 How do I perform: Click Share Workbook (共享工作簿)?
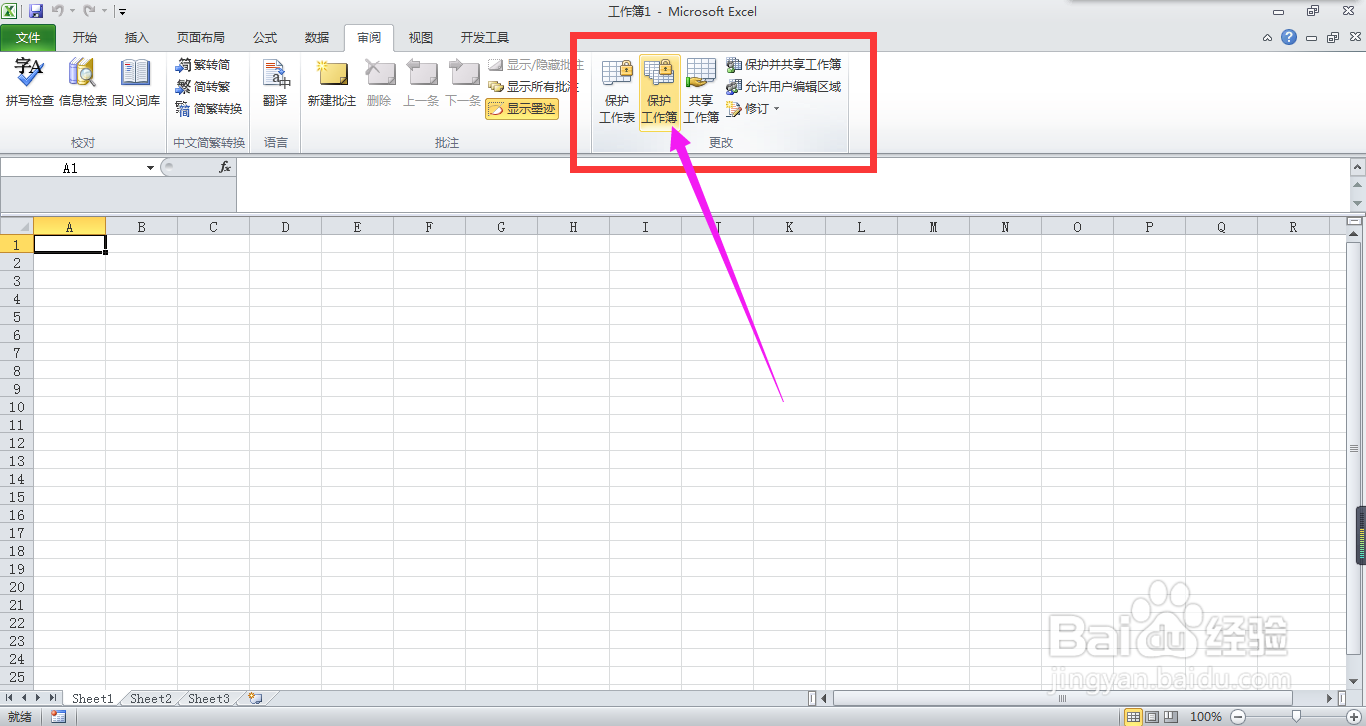click(x=701, y=91)
